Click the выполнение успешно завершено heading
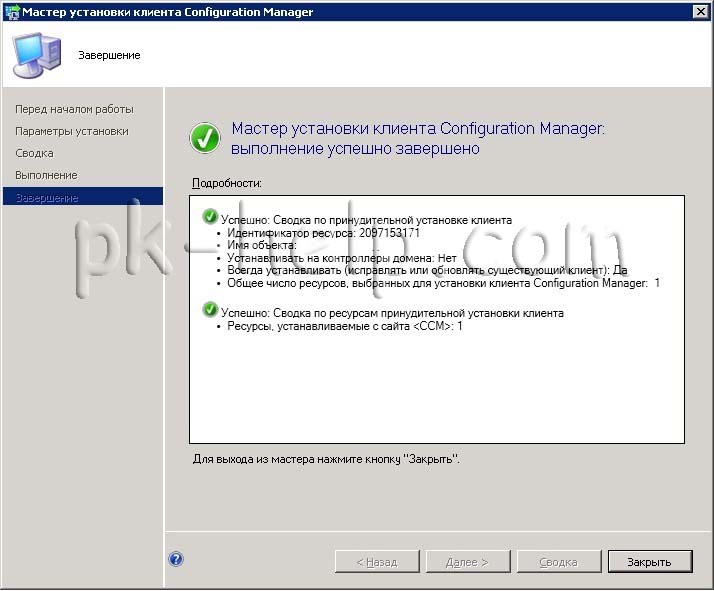The height and width of the screenshot is (591, 714). (x=355, y=148)
